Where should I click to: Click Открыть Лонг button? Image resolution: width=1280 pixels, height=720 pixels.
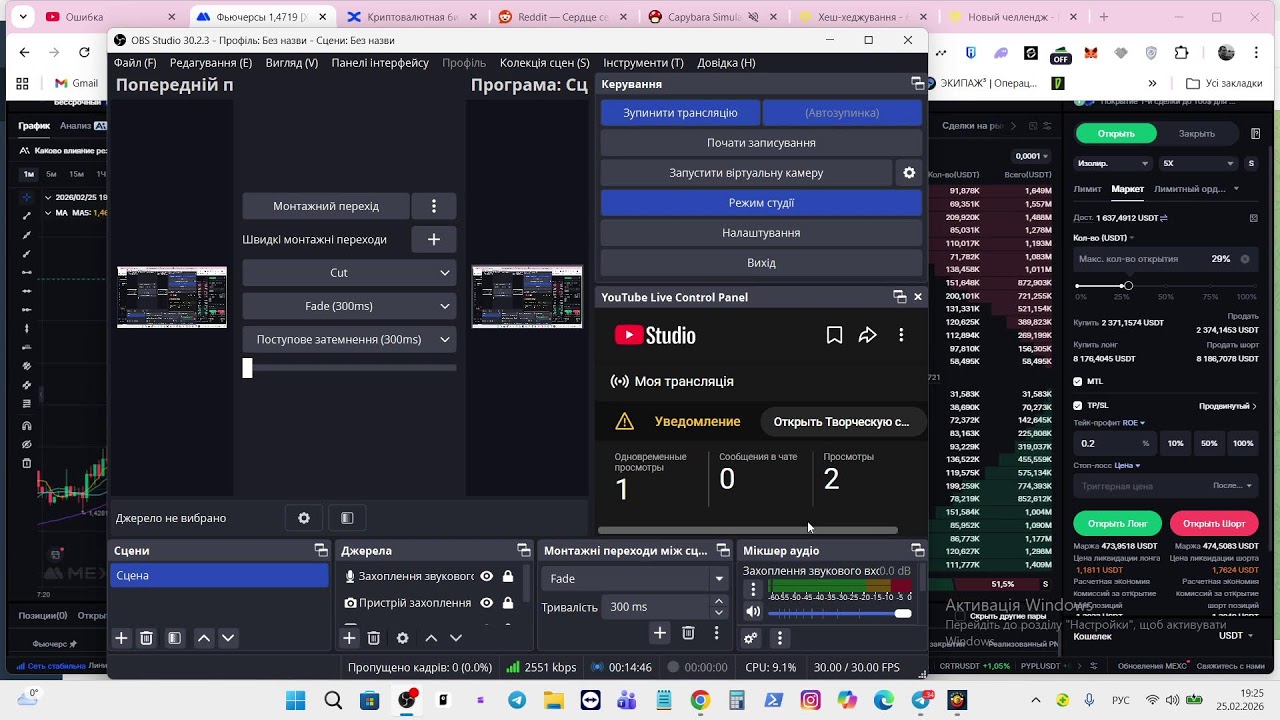pos(1117,524)
